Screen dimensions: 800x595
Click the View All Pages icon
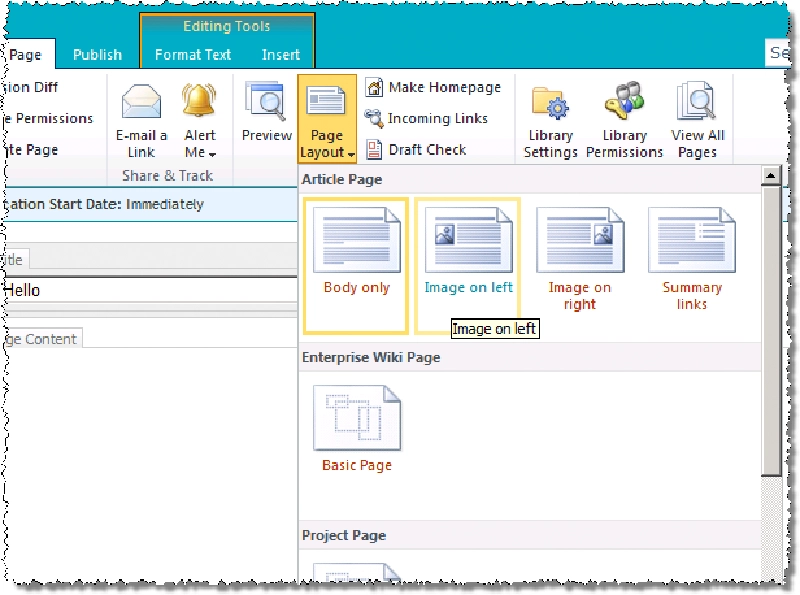[x=696, y=100]
